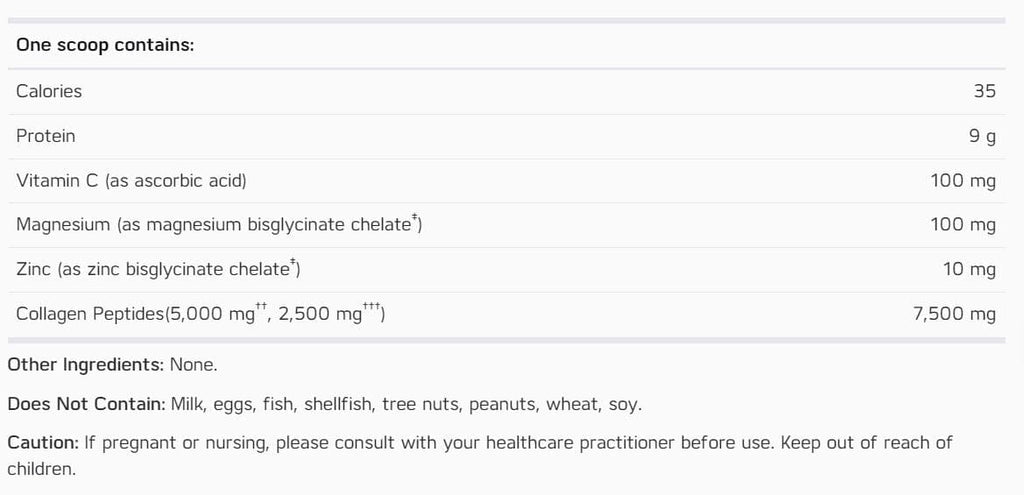Image resolution: width=1024 pixels, height=495 pixels.
Task: Click the protein amount 9 g
Action: click(x=982, y=136)
